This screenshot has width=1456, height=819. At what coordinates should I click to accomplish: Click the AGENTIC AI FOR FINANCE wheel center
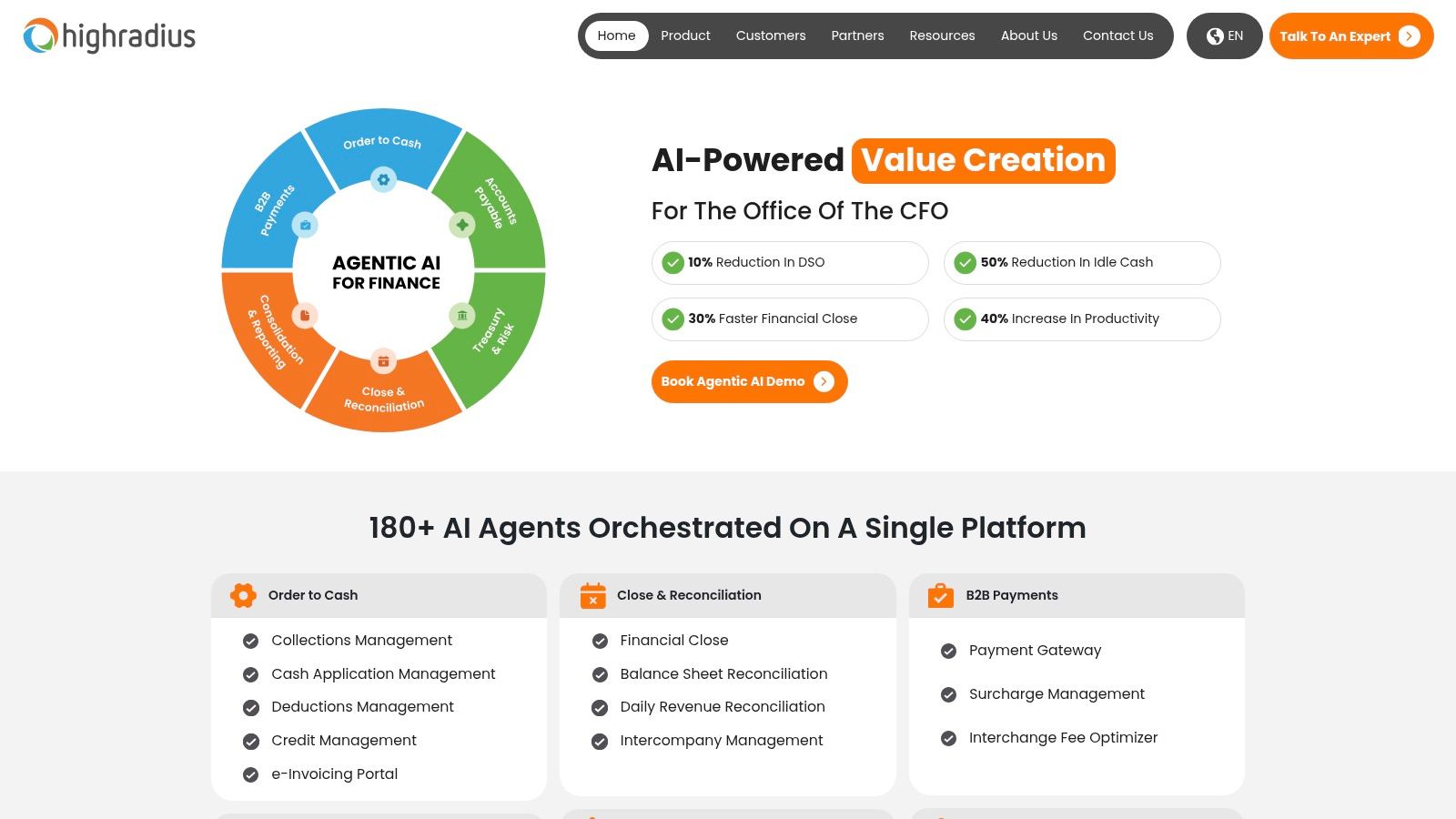pos(386,272)
